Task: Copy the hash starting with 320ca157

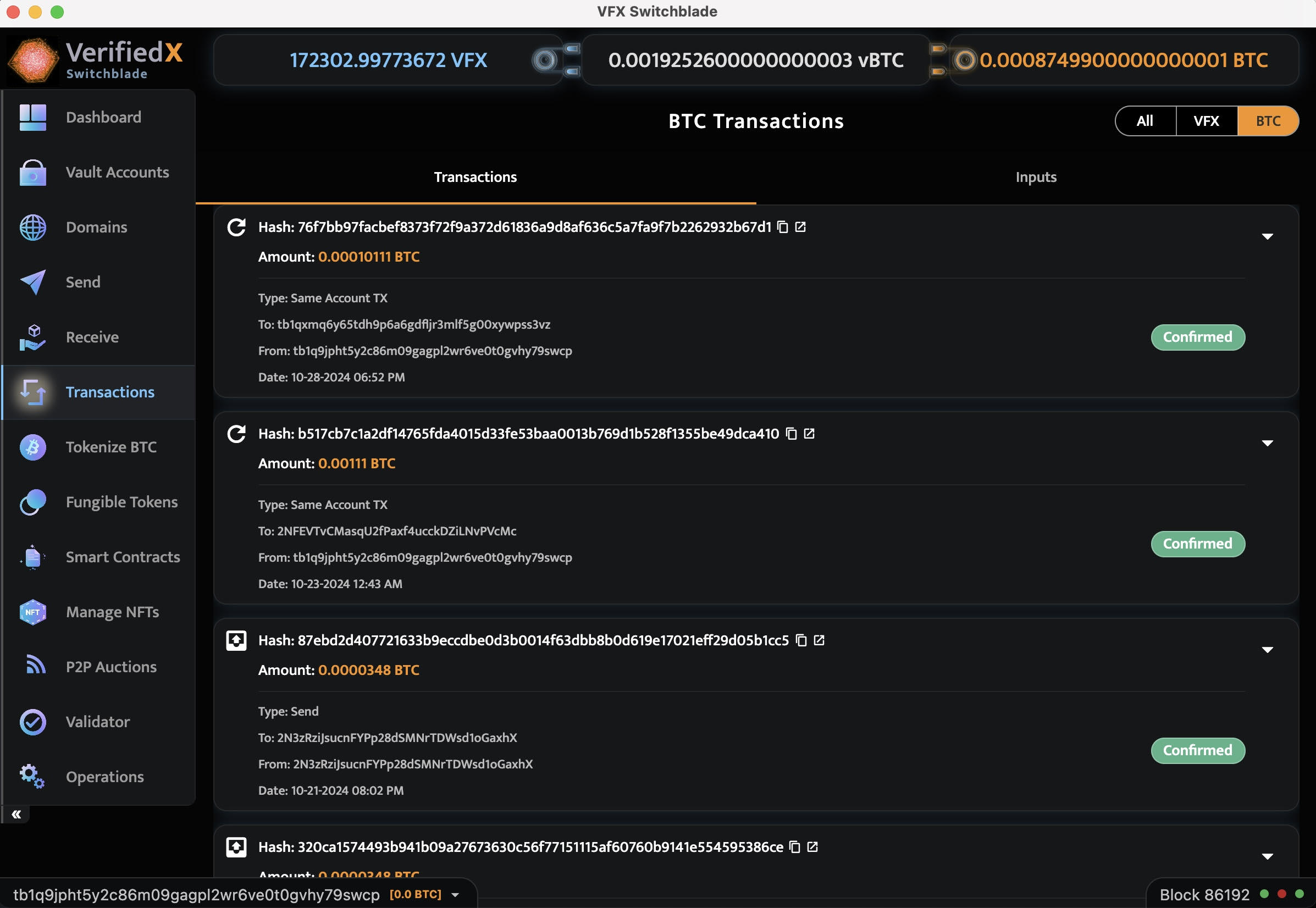Action: pos(795,847)
